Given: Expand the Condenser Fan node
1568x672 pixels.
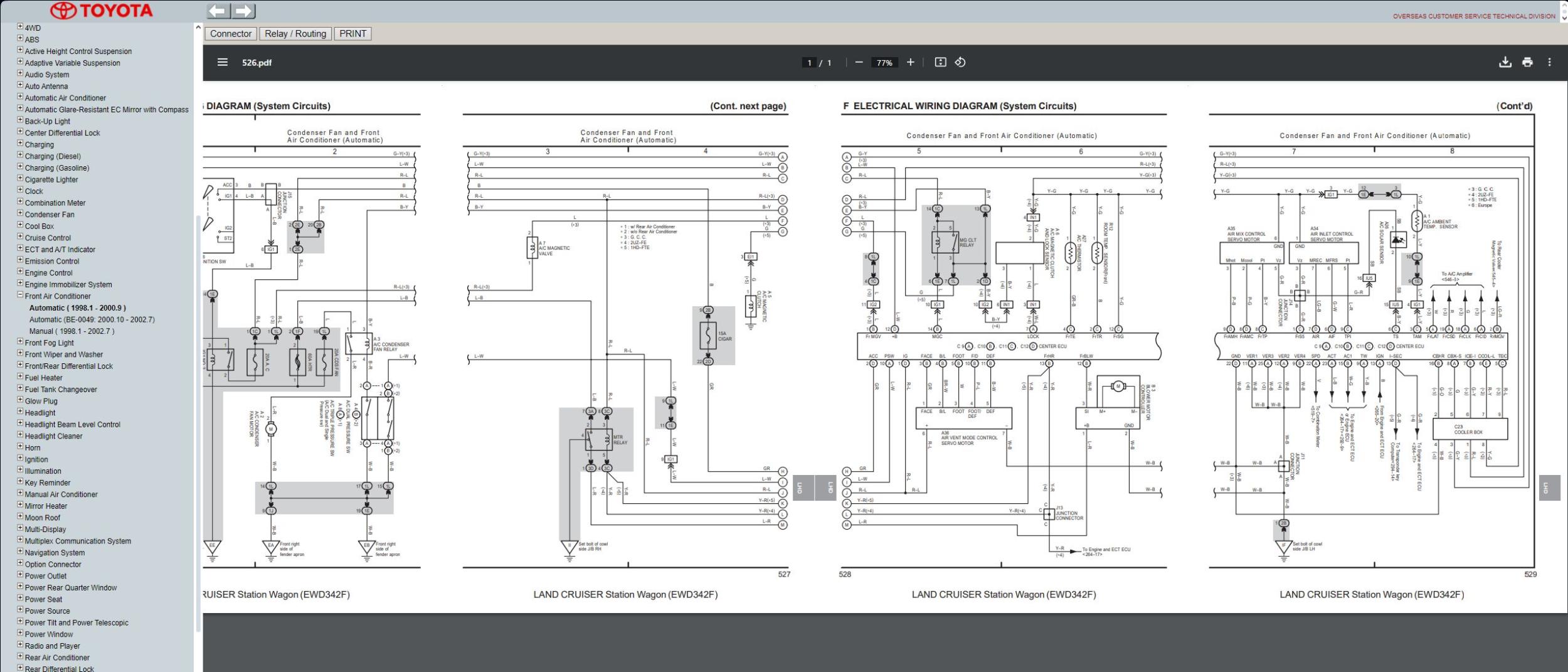Looking at the screenshot, I should 20,213.
